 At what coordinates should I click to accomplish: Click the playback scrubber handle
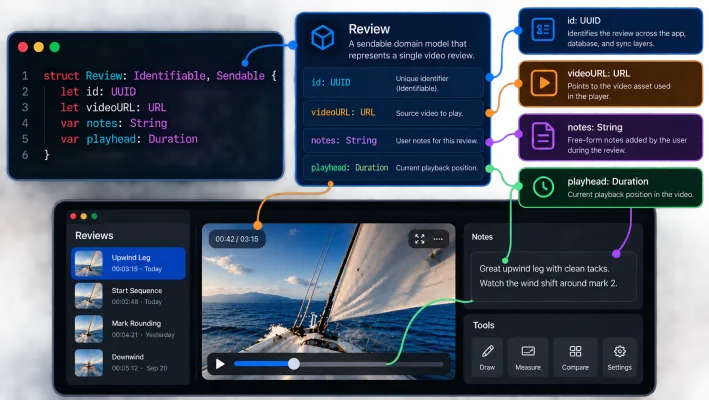pyautogui.click(x=293, y=363)
